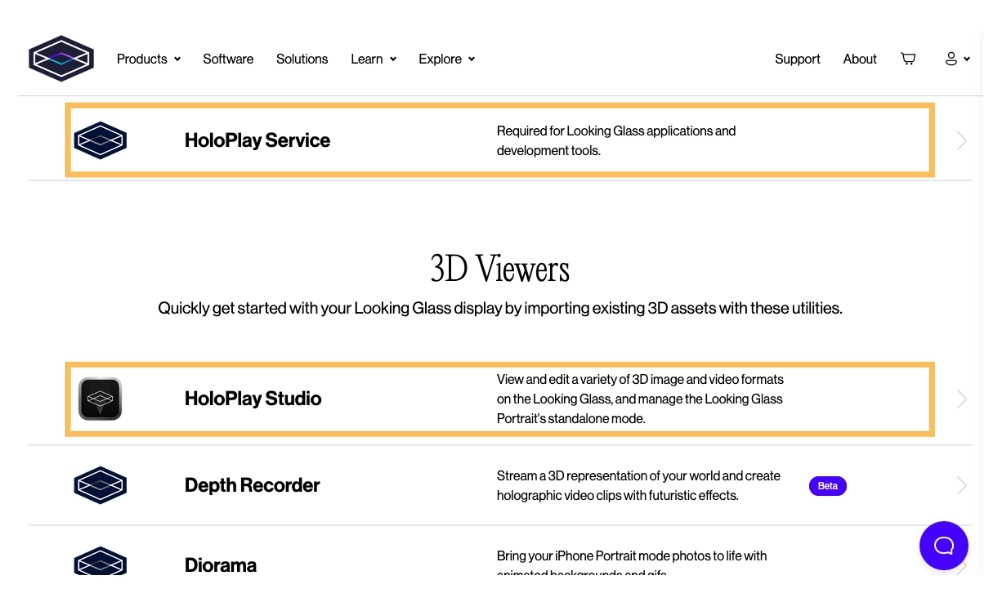Screen dimensions: 1000x600
Task: Open the Diorama title link
Action: click(220, 565)
